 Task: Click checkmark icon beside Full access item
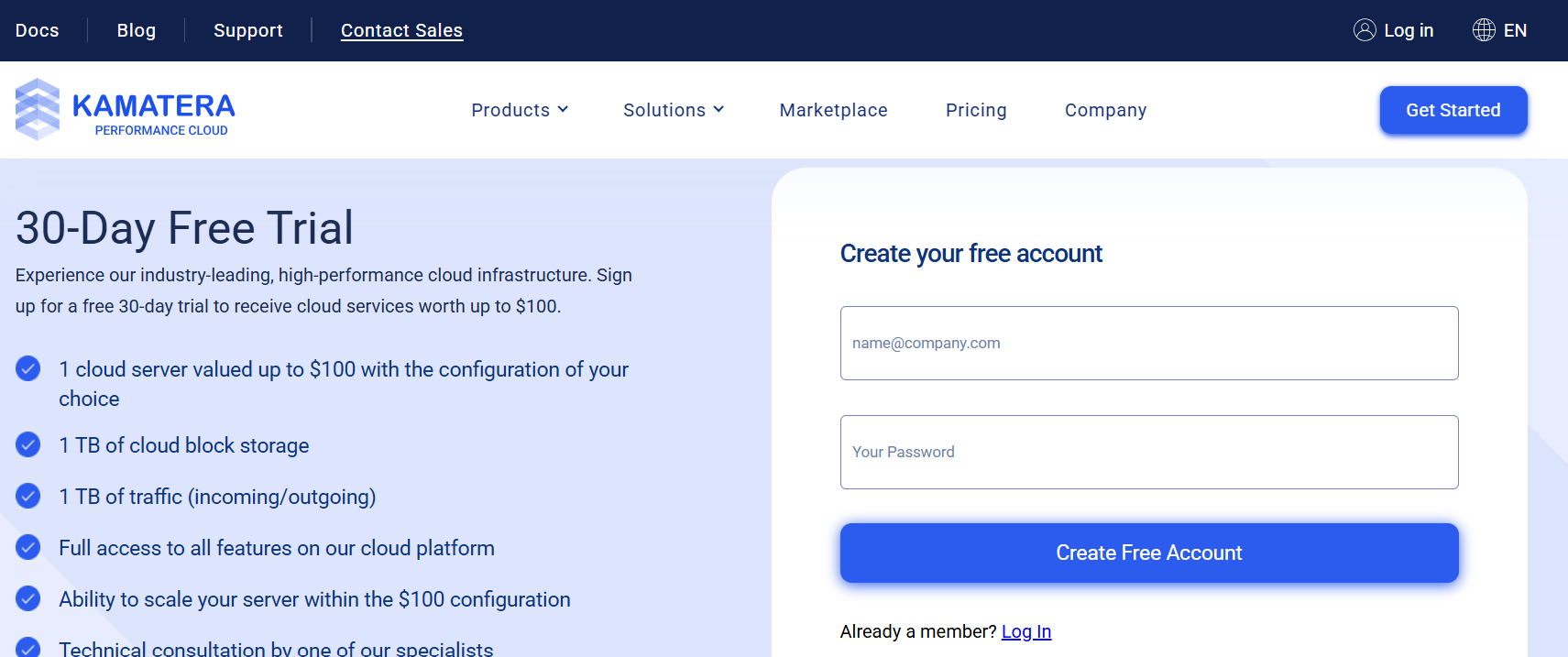coord(28,547)
